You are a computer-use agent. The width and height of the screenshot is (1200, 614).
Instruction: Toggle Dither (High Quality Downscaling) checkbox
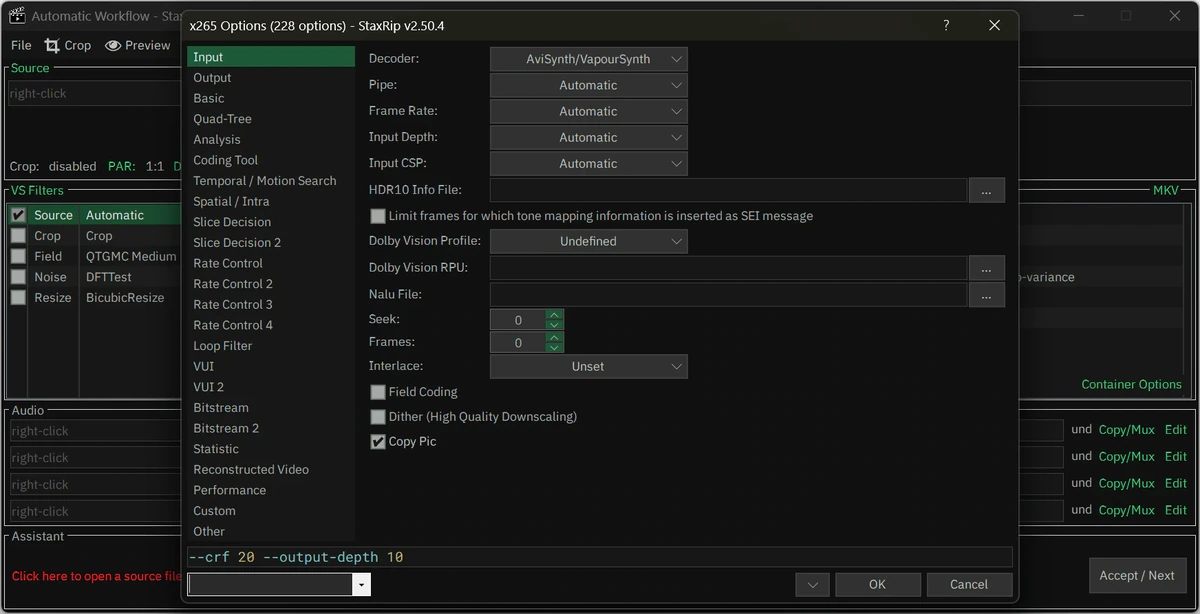[378, 417]
